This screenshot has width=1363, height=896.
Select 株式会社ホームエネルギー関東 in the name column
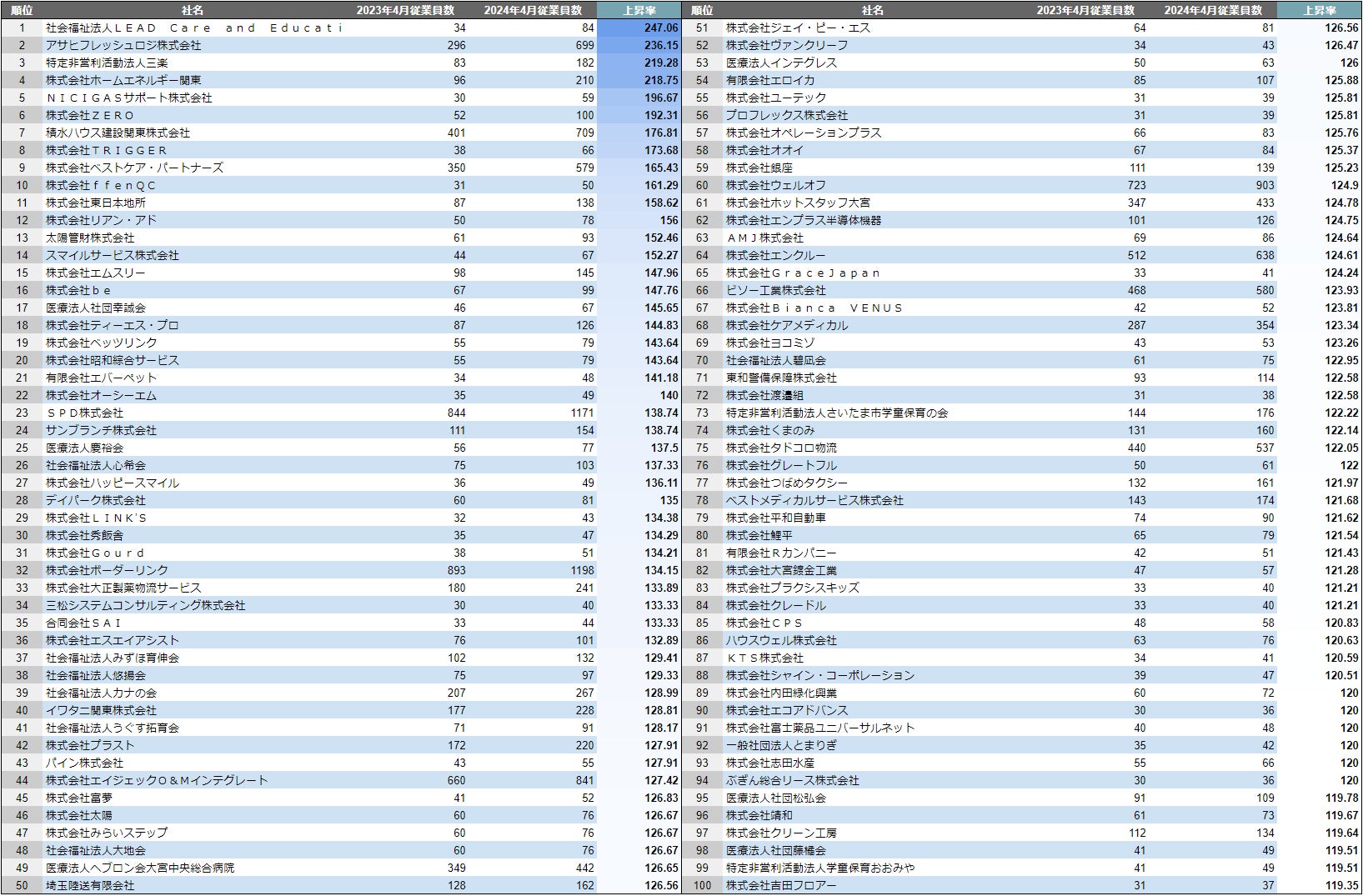pyautogui.click(x=123, y=80)
